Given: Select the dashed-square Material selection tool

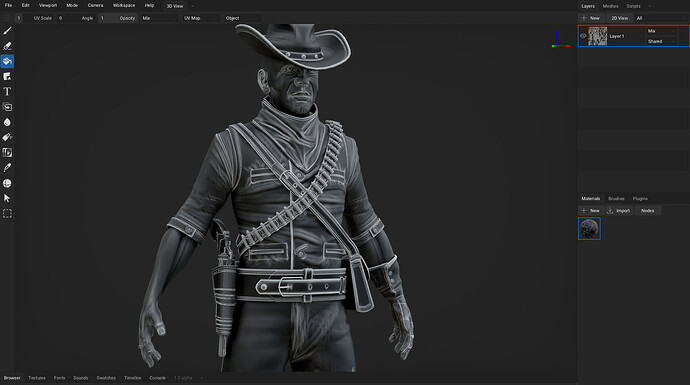Looking at the screenshot, I should (x=7, y=213).
